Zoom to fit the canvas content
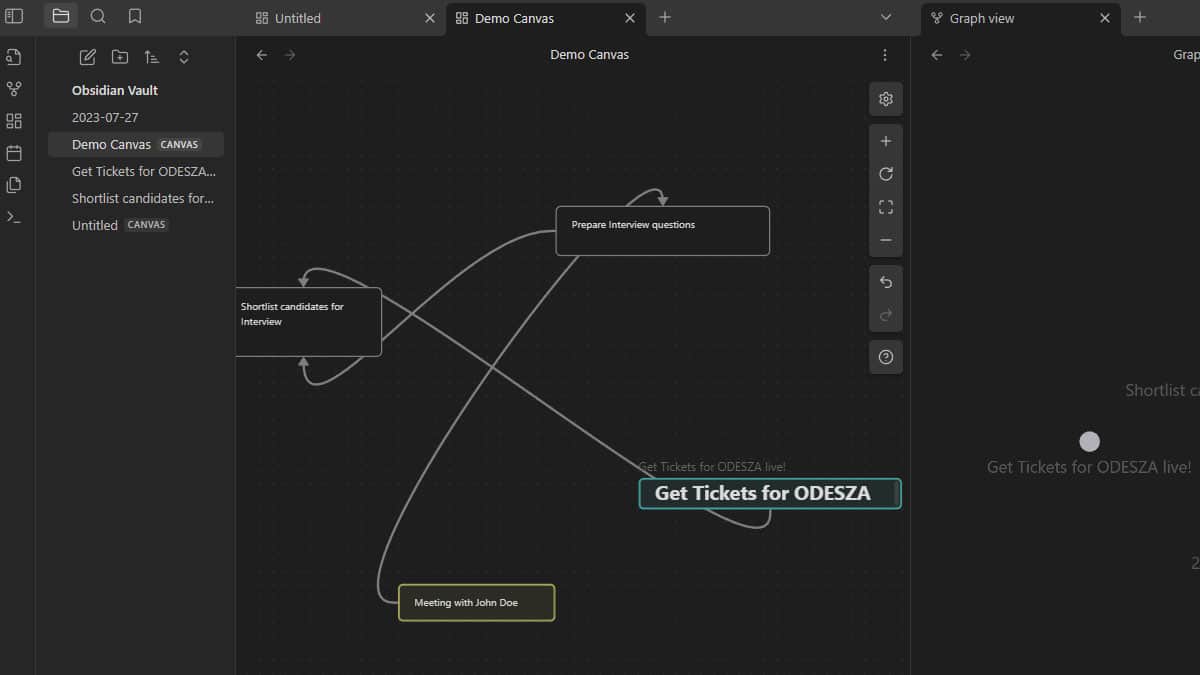This screenshot has width=1200, height=675. tap(885, 207)
